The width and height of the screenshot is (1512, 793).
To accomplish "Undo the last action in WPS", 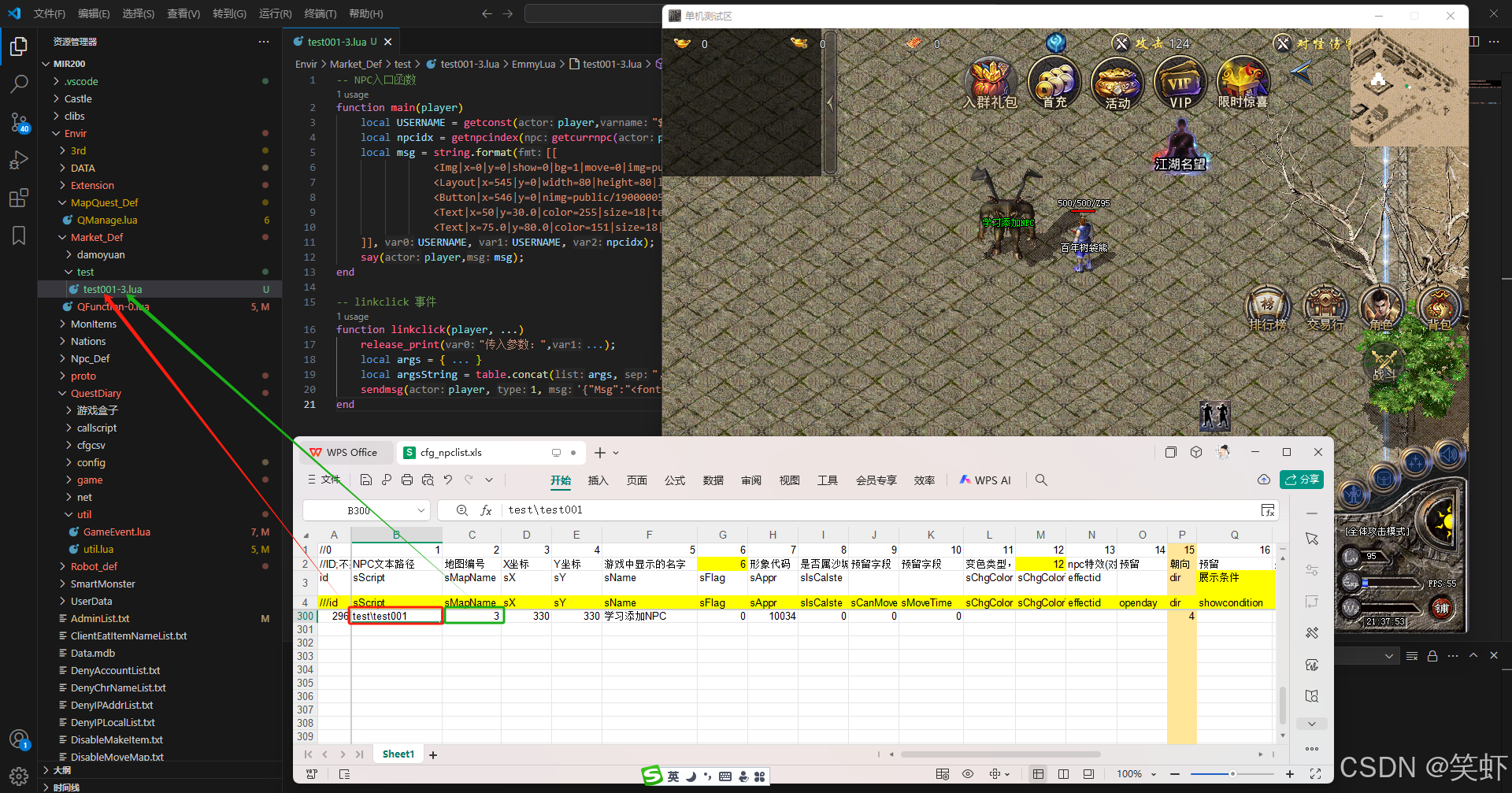I will [448, 480].
